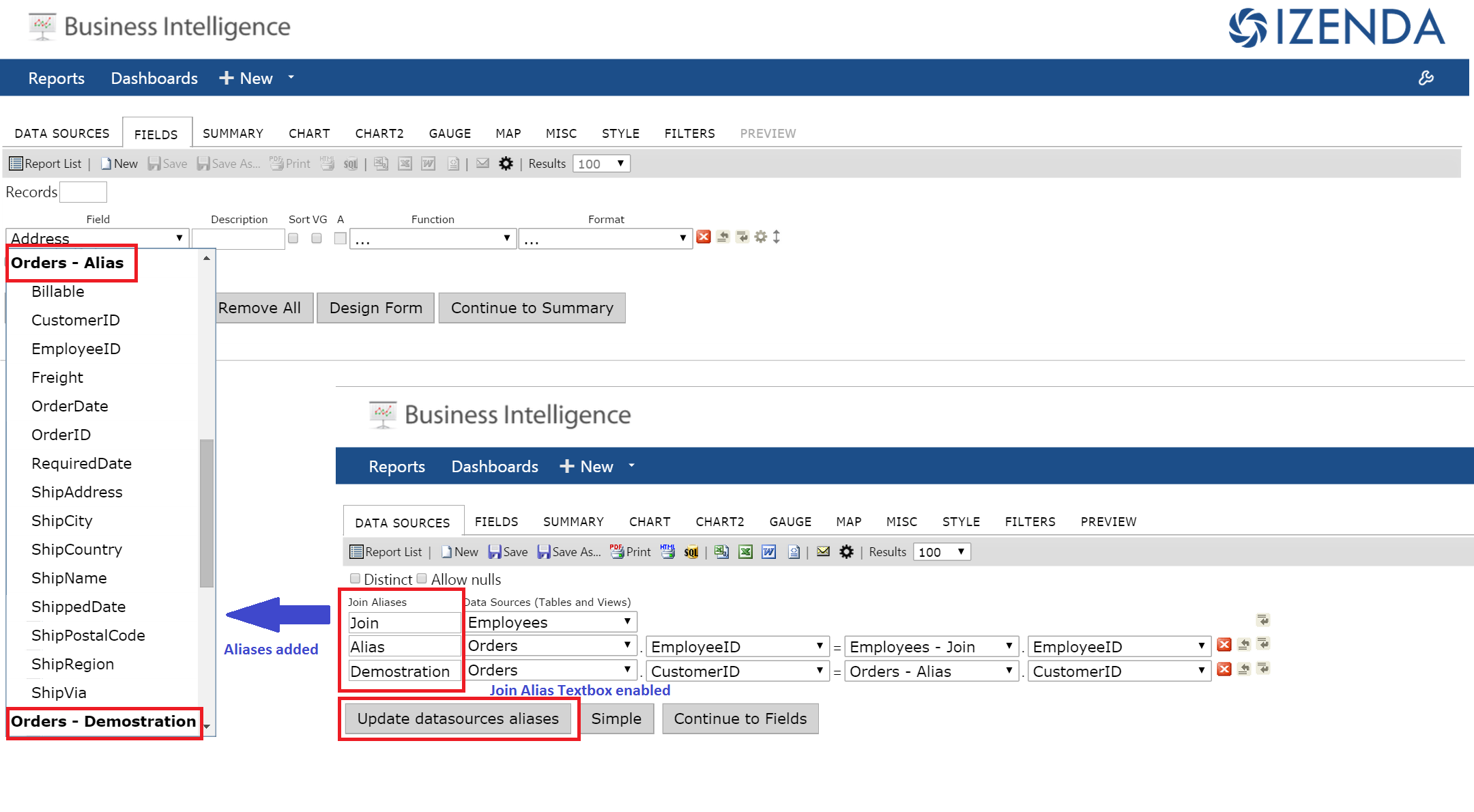This screenshot has height=812, width=1474.
Task: Click the Description text box
Action: 238,239
